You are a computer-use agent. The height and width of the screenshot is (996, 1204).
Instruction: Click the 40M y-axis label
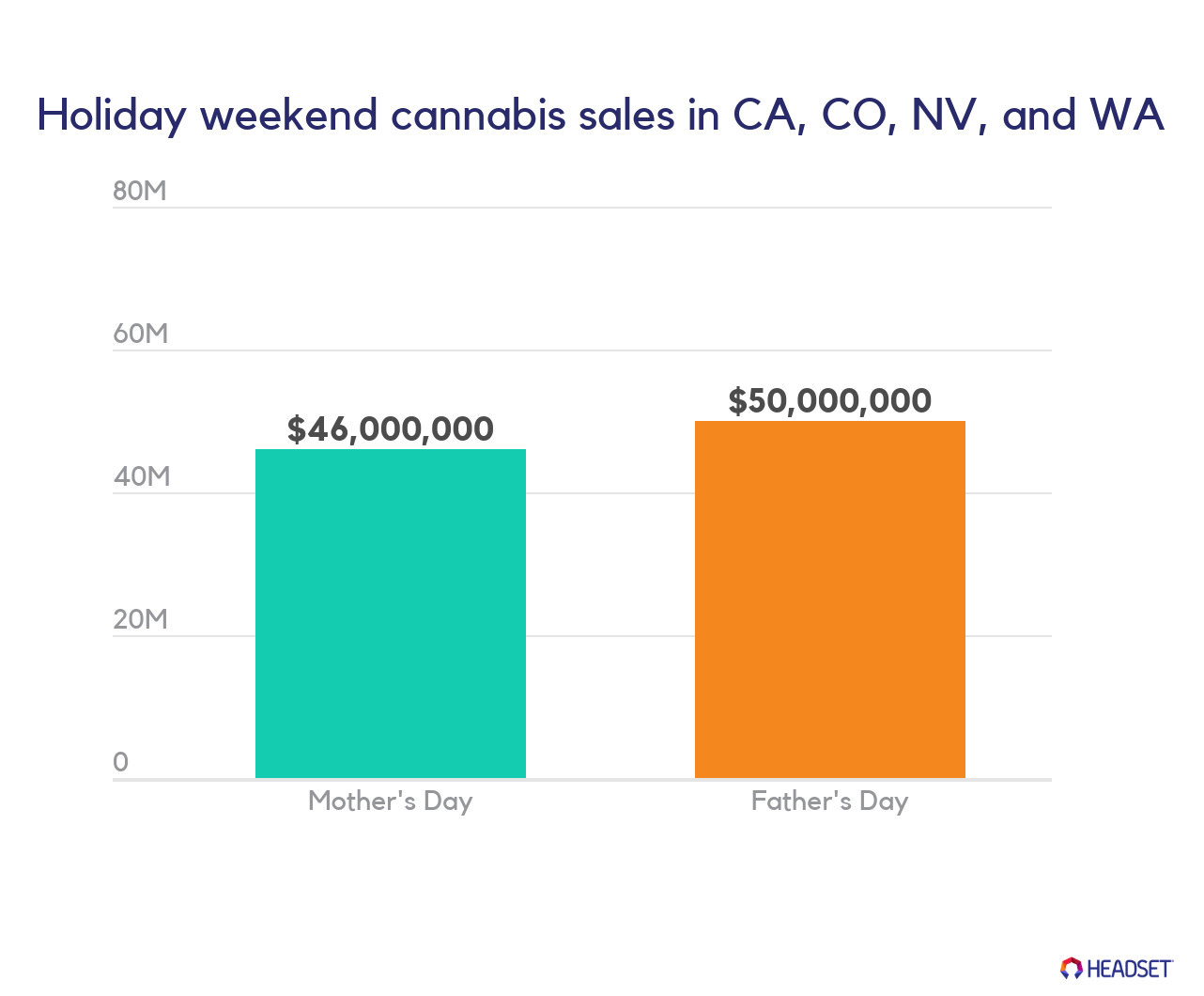[x=142, y=476]
